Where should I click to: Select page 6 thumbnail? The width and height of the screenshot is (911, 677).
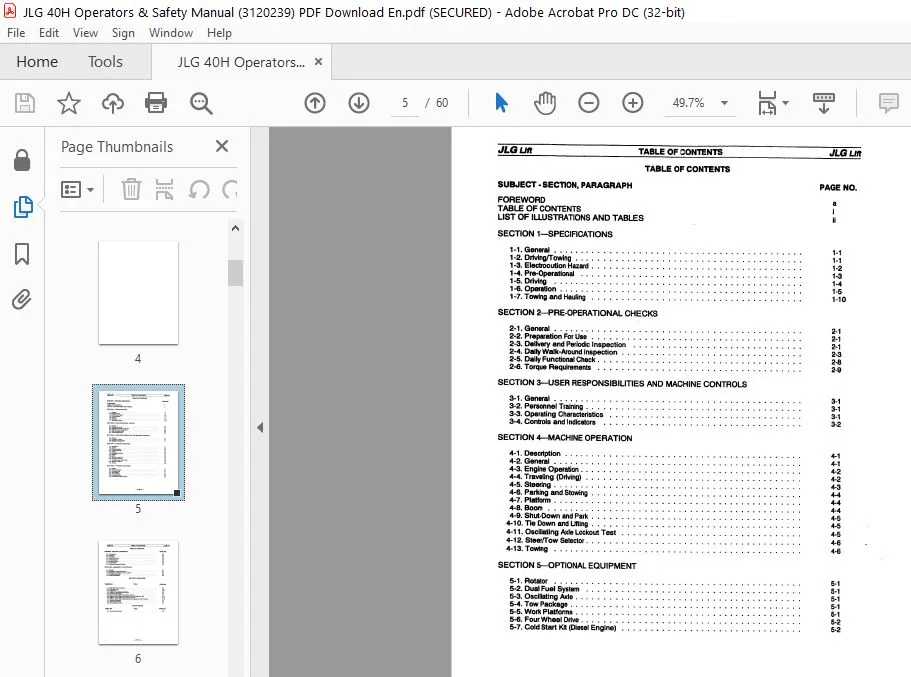point(138,592)
